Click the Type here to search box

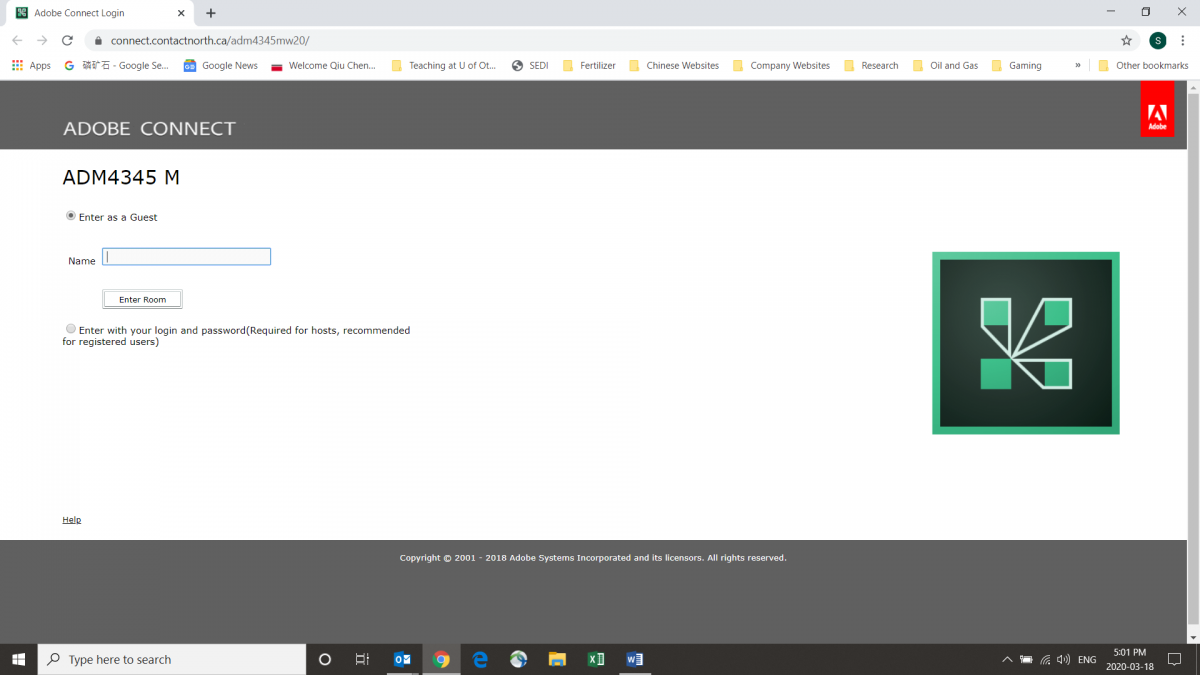pos(172,659)
